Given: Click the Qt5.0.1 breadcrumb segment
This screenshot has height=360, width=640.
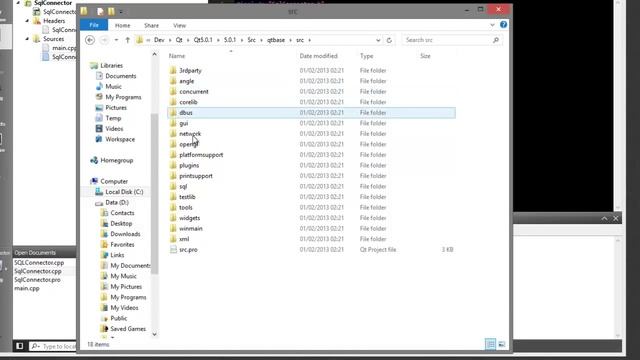Looking at the screenshot, I should [x=203, y=40].
